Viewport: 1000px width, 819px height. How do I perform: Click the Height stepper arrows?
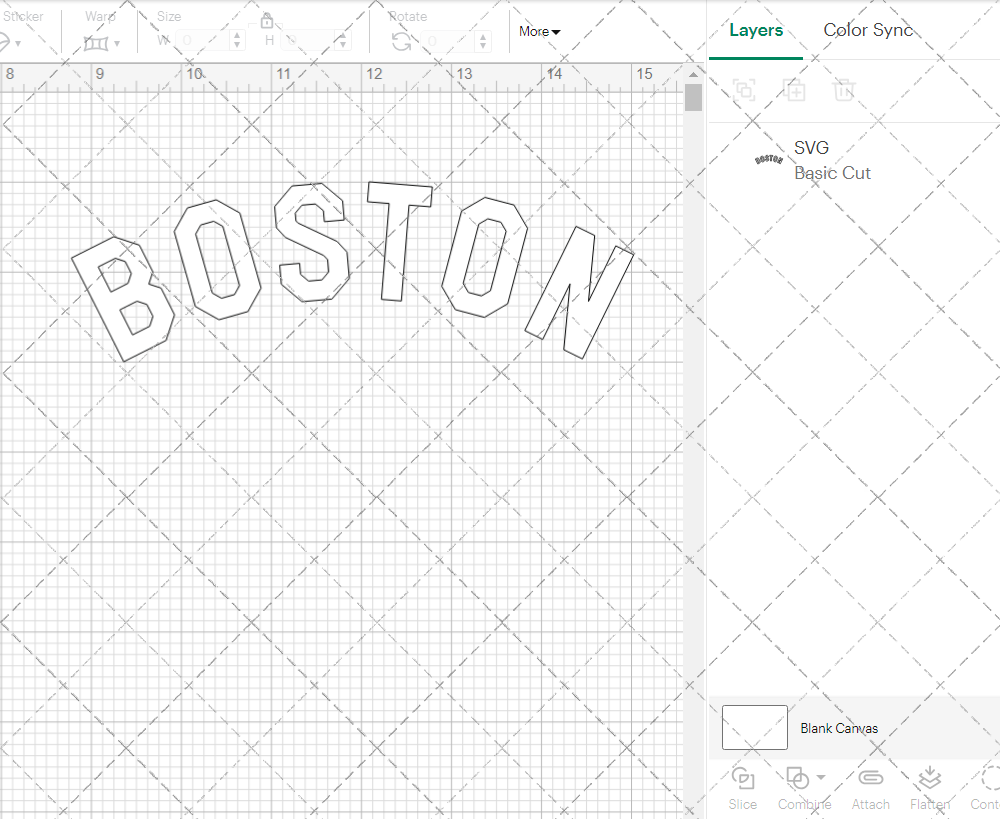click(343, 41)
